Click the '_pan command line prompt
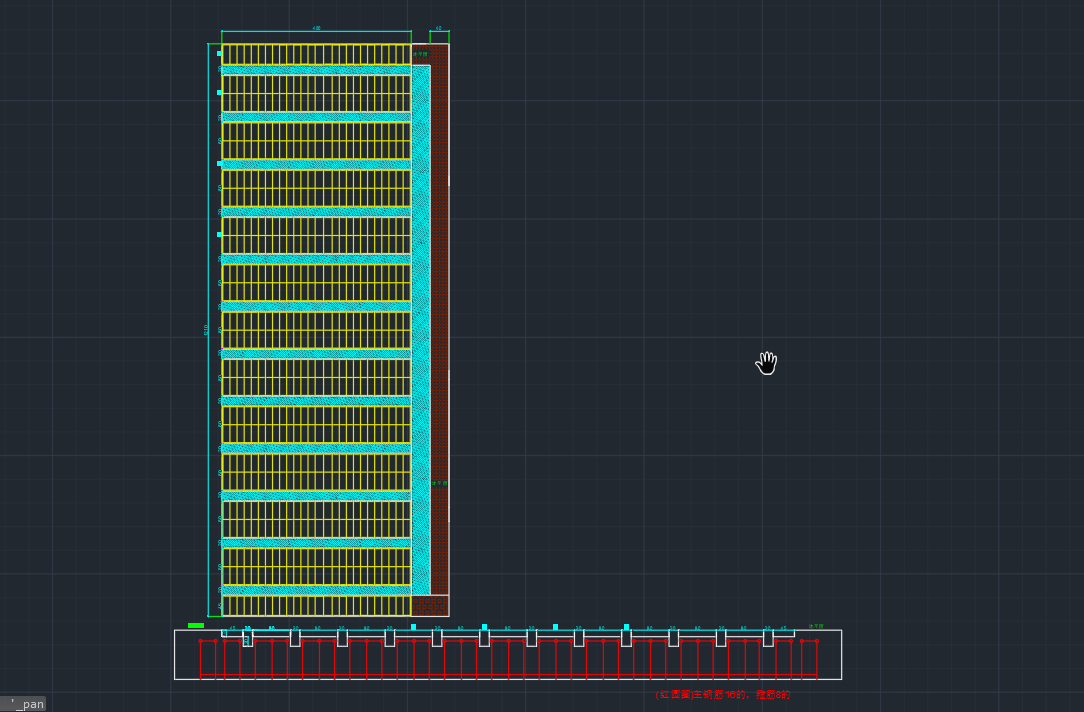Viewport: 1084px width, 712px height. 27,704
